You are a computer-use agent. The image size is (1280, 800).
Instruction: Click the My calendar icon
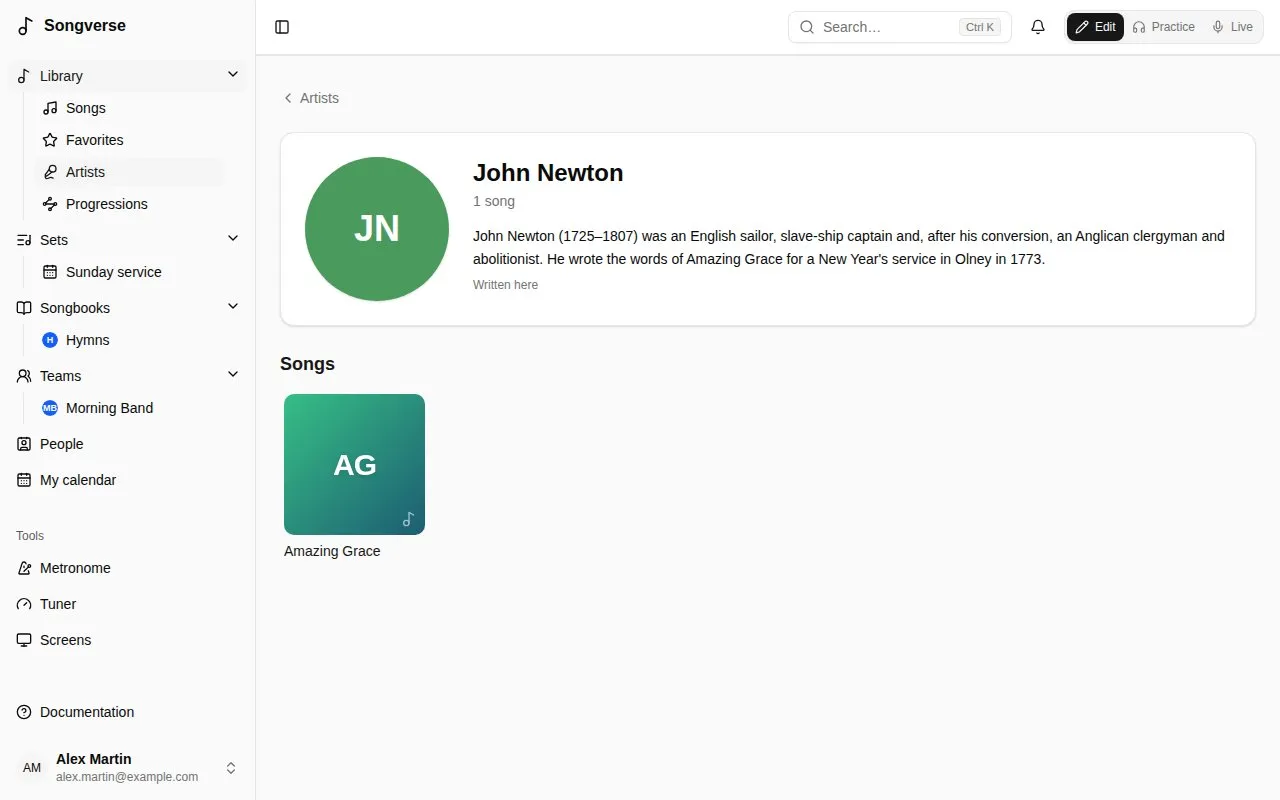(24, 480)
